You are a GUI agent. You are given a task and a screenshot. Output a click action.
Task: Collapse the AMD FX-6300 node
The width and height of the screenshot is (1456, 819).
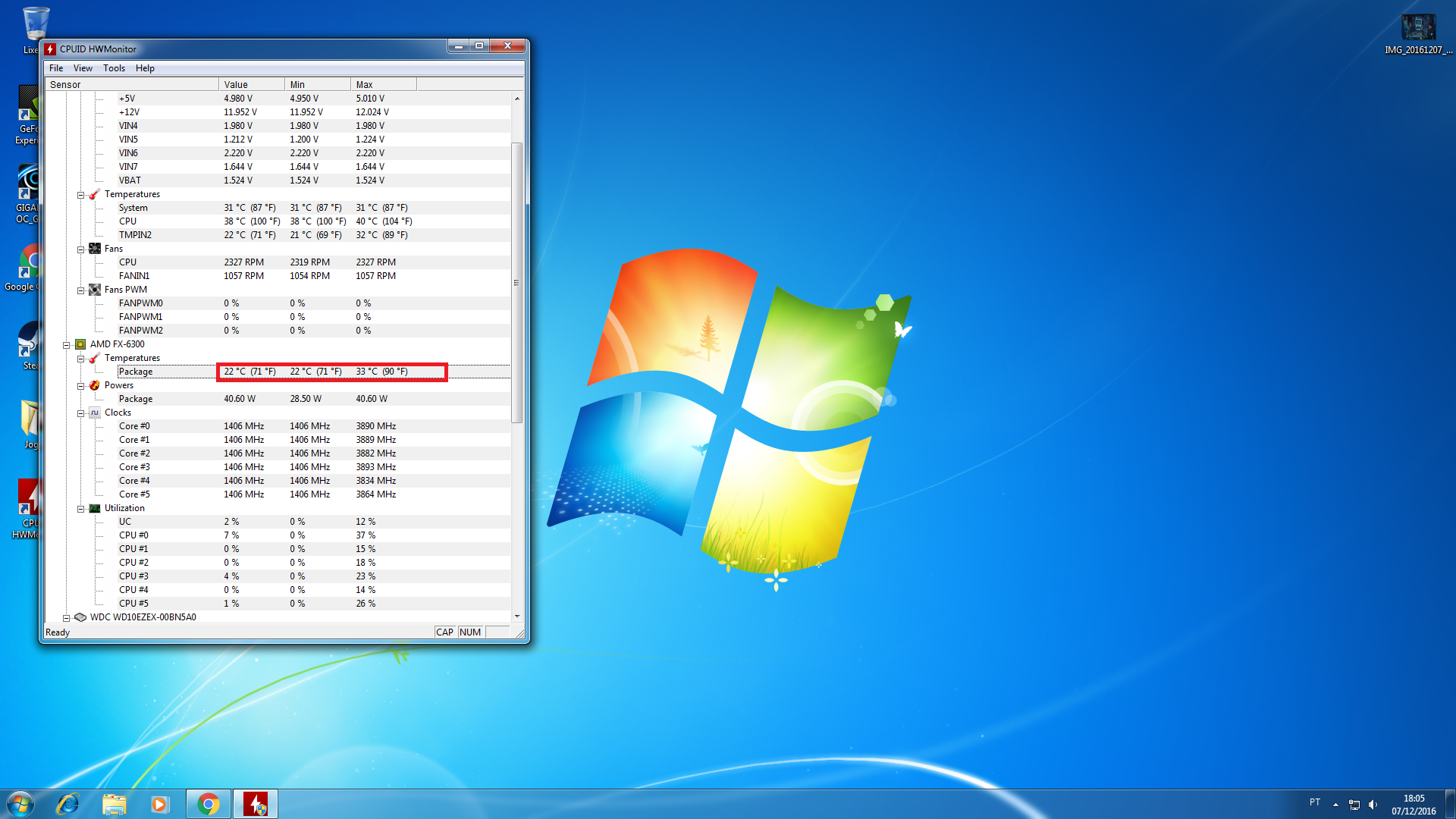point(66,345)
